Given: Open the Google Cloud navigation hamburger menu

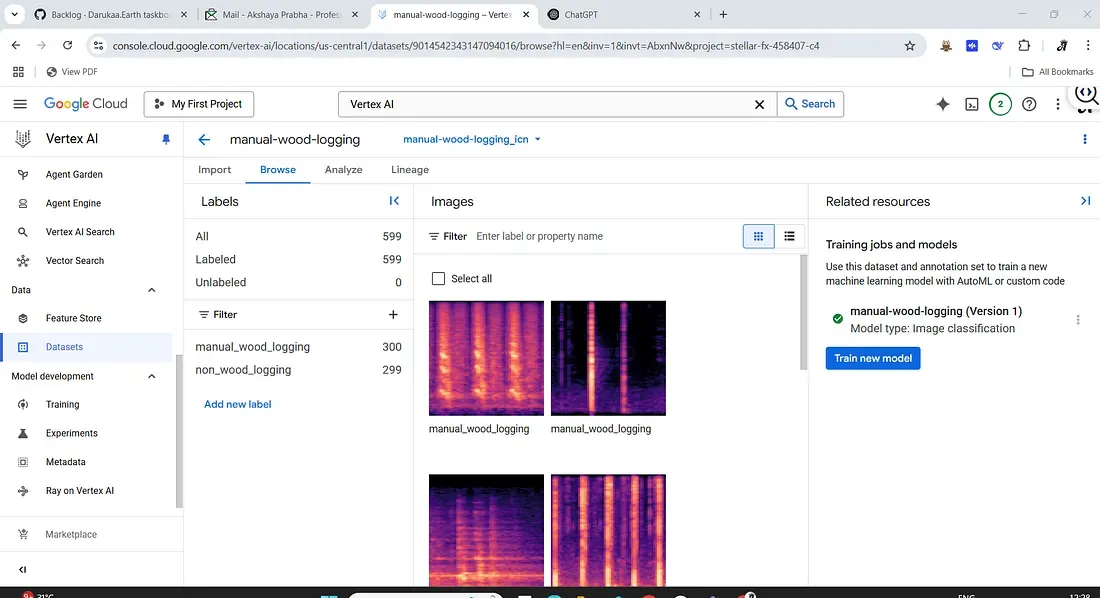Looking at the screenshot, I should click(x=20, y=104).
